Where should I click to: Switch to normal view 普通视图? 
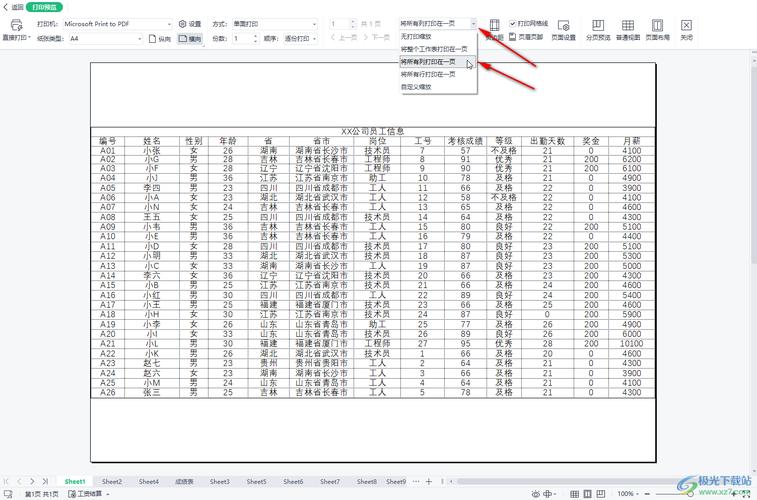pyautogui.click(x=628, y=30)
